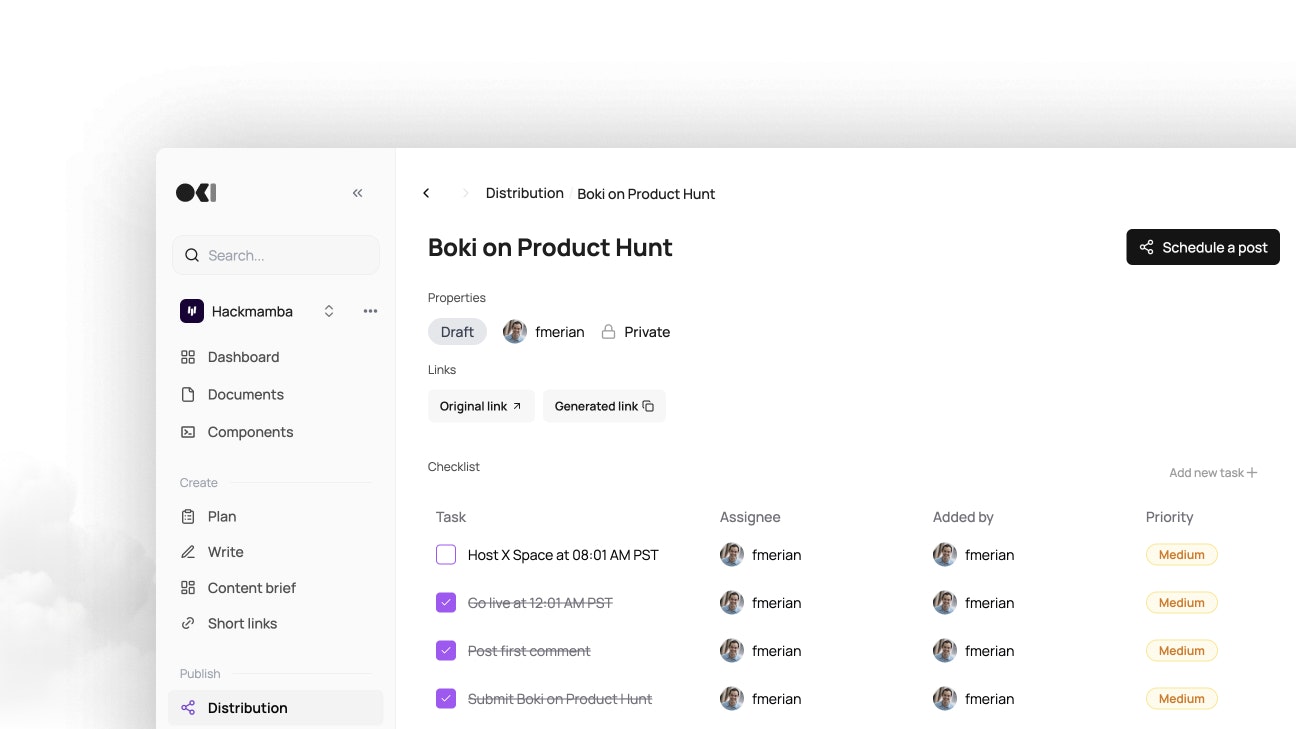Click Post first comment task text
The width and height of the screenshot is (1296, 729).
pos(529,651)
